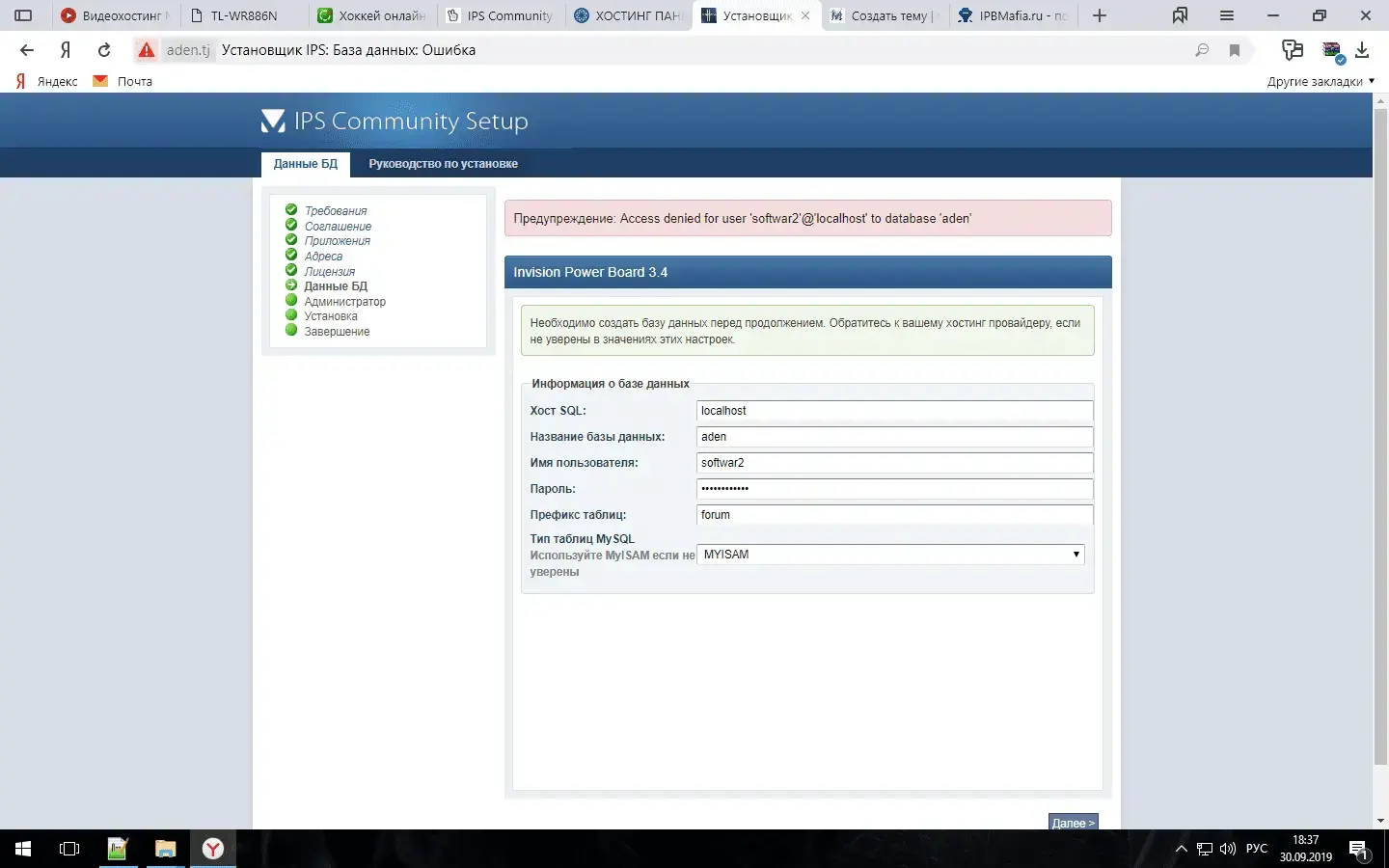The image size is (1389, 868).
Task: Switch to the Хоккей онлайн tab
Action: (372, 15)
